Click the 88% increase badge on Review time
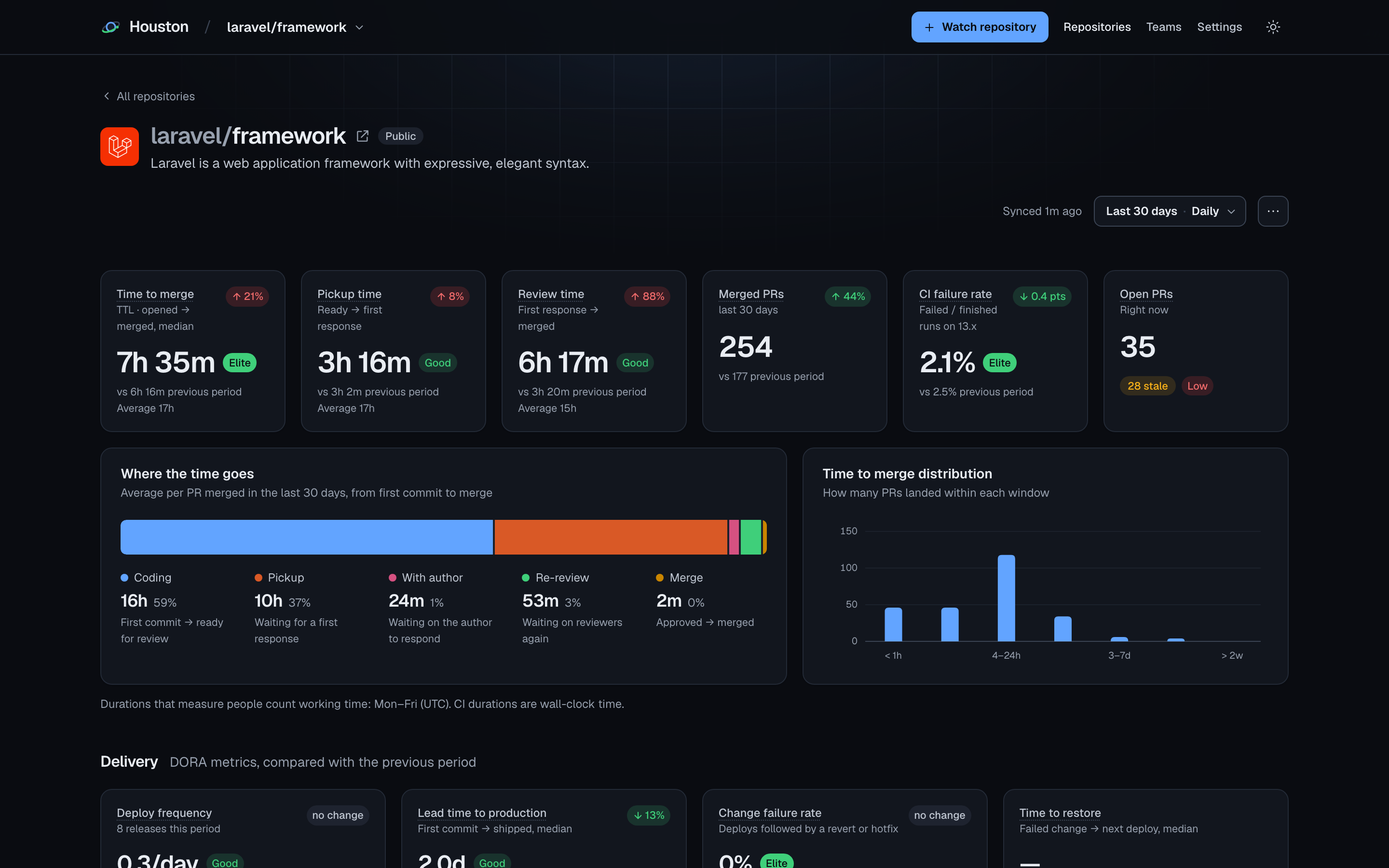 [647, 296]
